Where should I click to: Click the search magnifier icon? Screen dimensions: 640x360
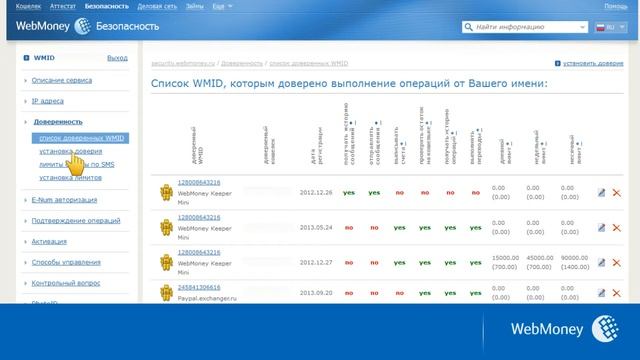(469, 27)
